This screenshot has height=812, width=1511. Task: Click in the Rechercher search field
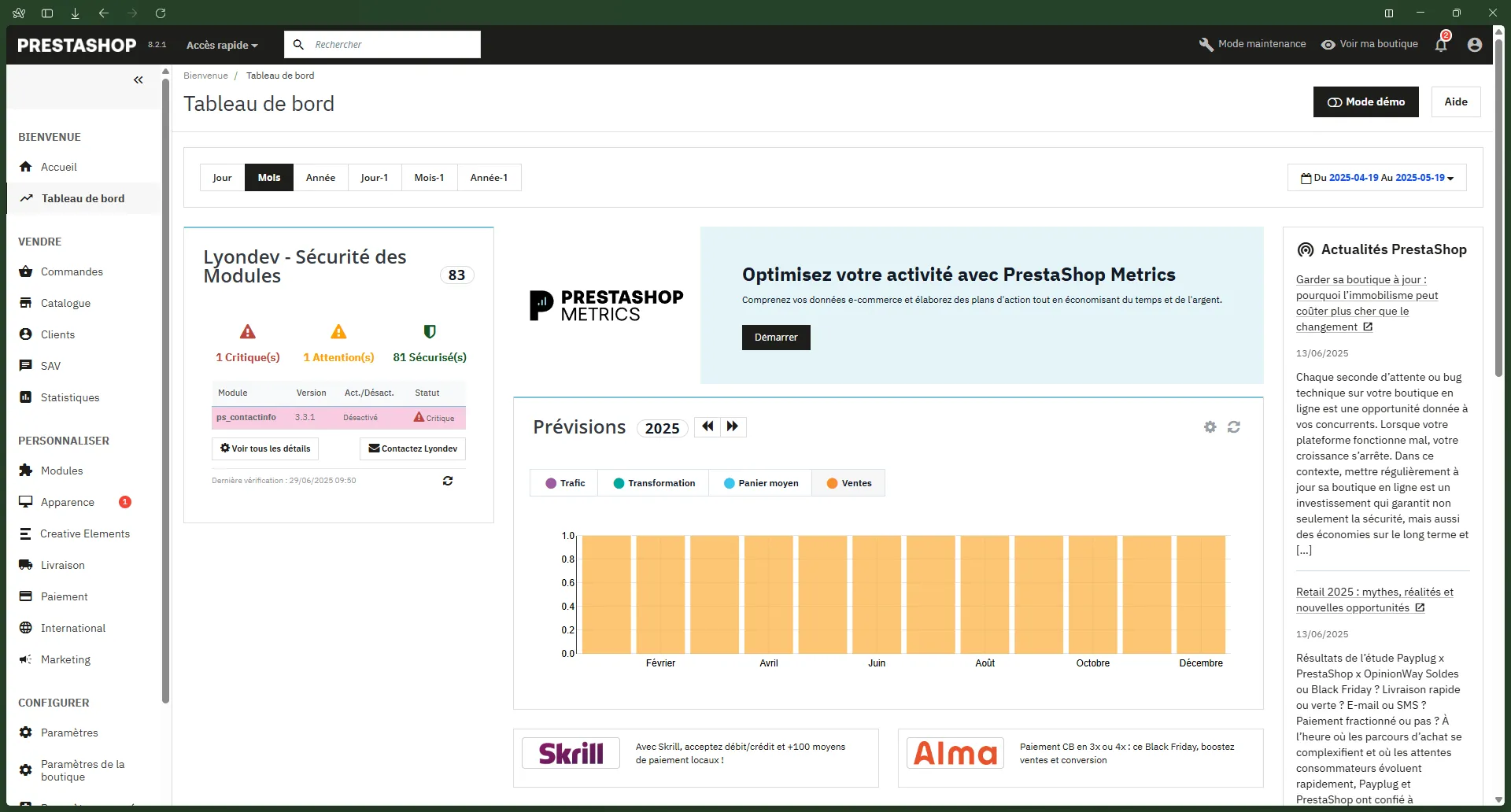click(382, 45)
